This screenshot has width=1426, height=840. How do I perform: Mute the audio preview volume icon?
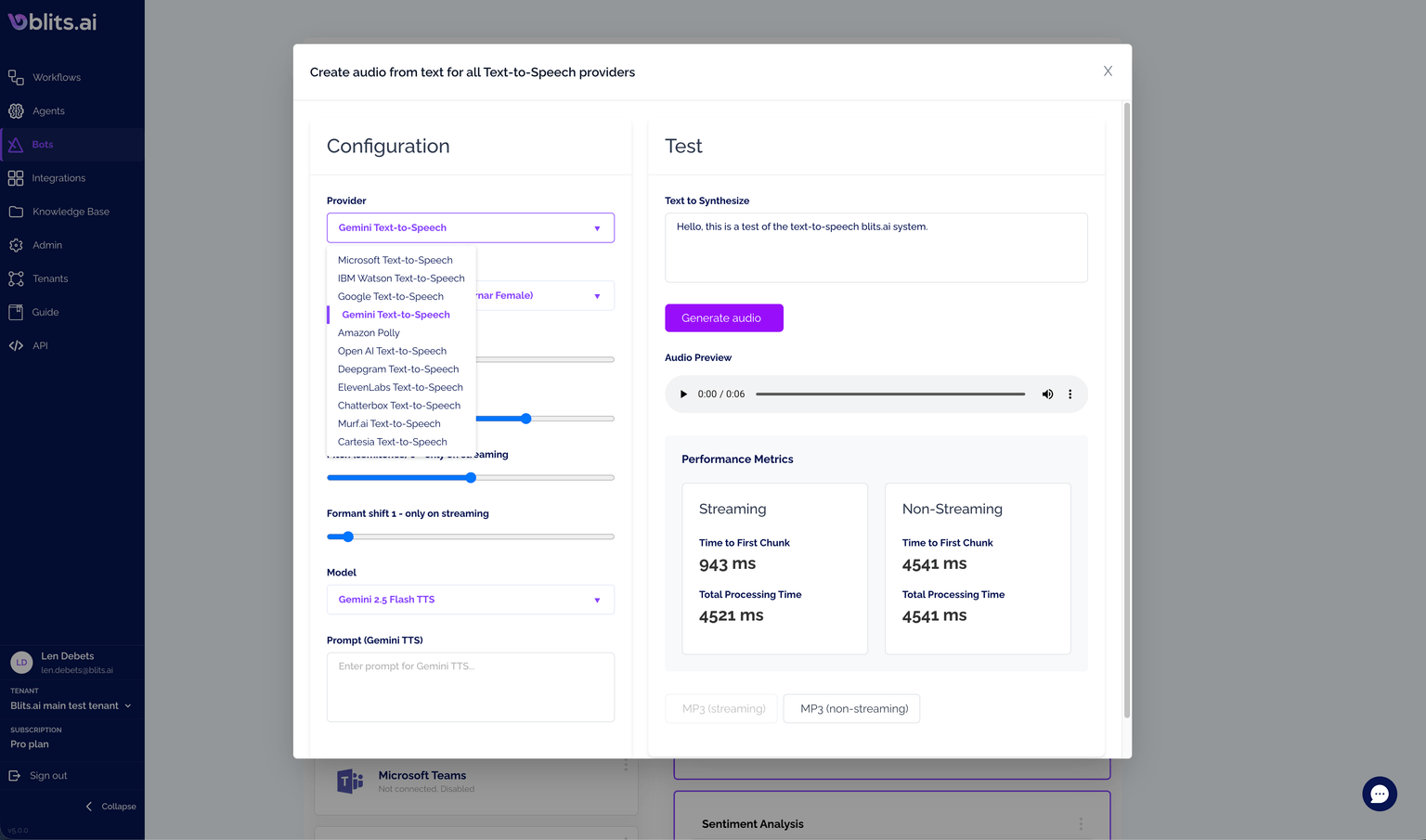1047,394
